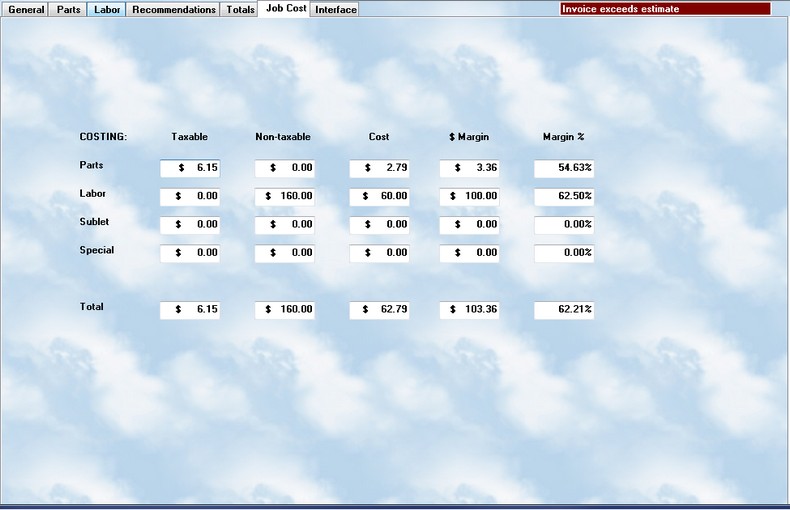
Task: Go to the Totals tab
Action: coord(240,10)
